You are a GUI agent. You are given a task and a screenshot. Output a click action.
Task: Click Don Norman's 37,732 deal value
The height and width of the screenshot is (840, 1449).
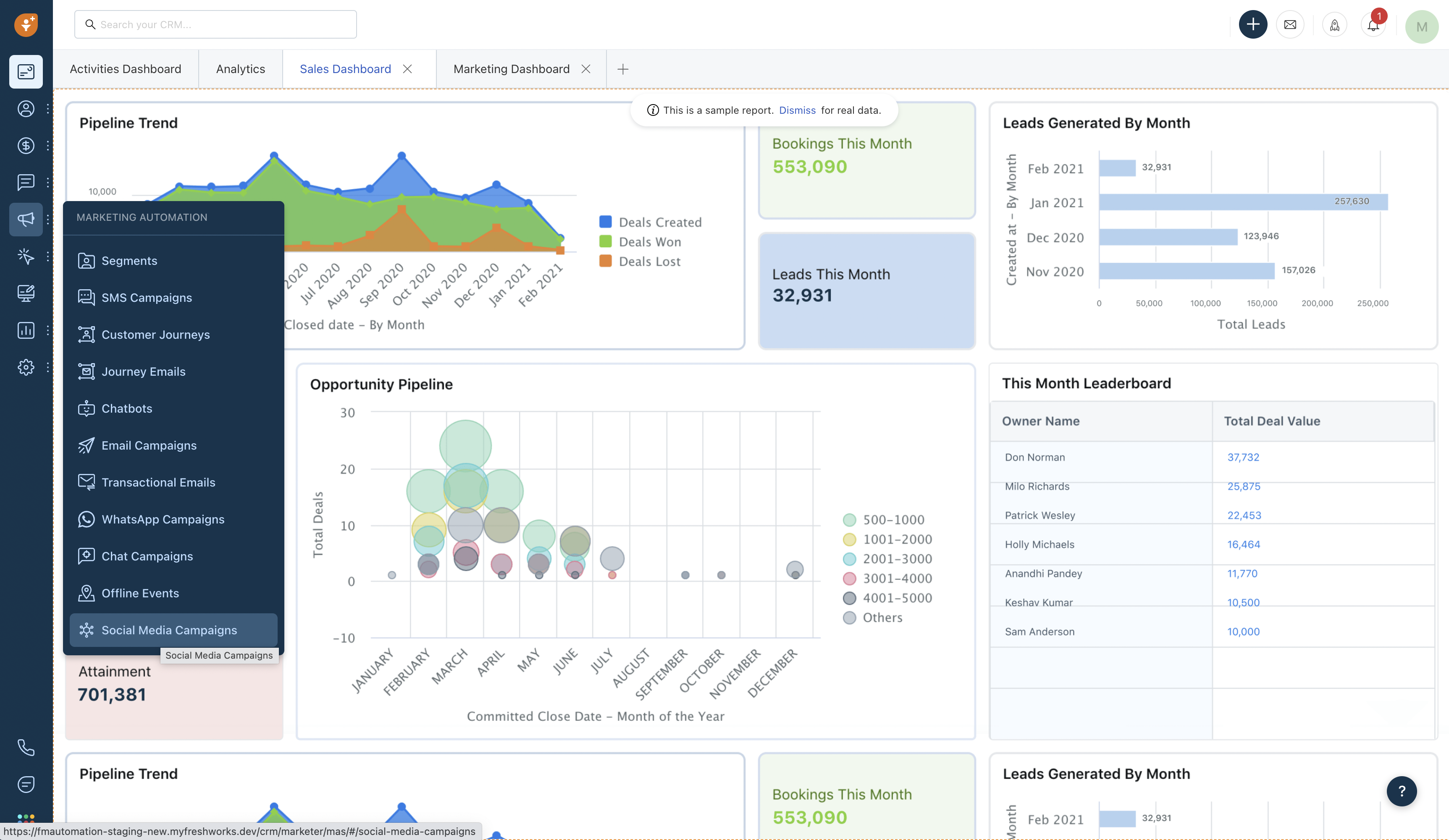point(1243,457)
